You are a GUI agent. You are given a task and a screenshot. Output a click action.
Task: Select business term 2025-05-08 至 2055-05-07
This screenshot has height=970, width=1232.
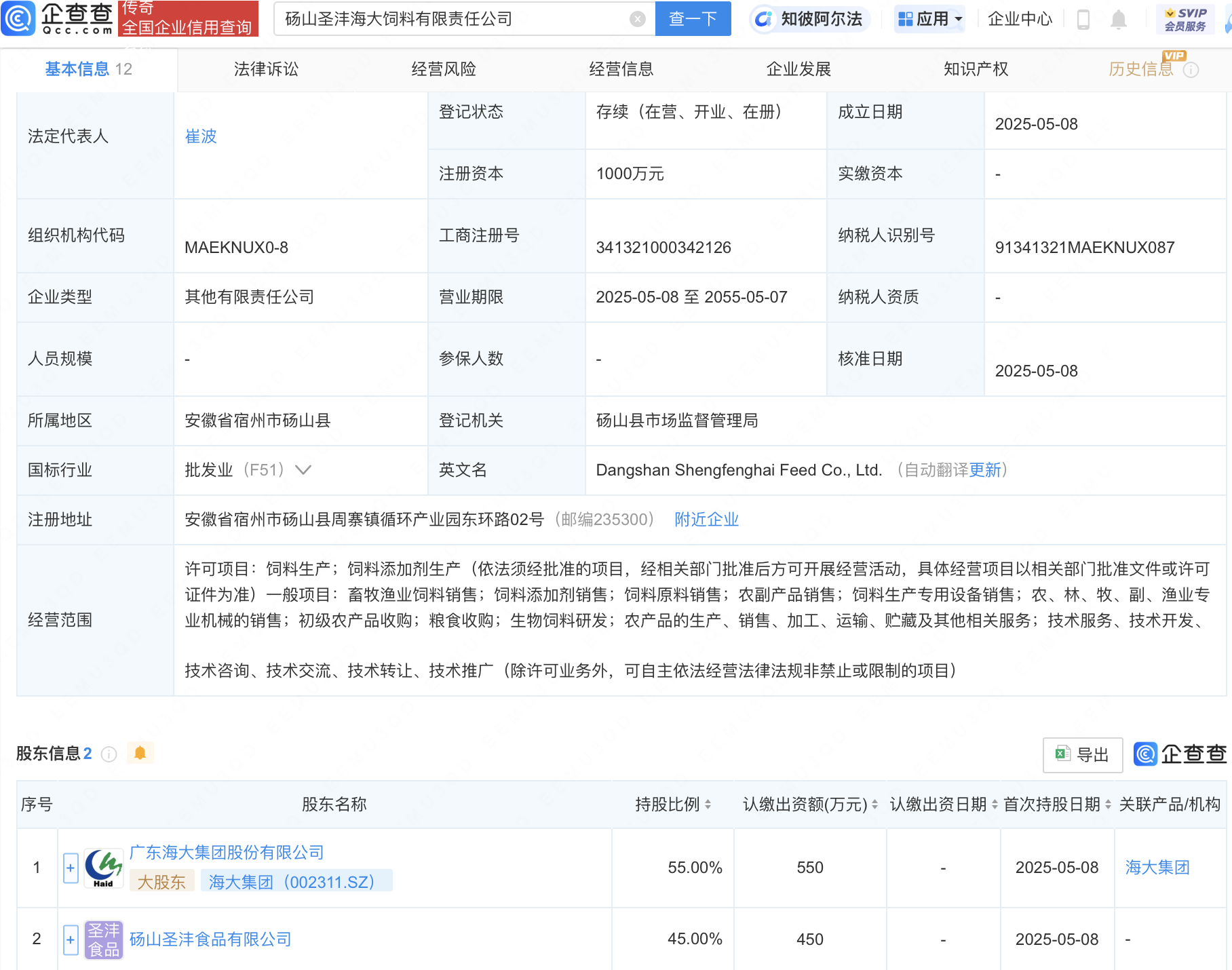691,297
